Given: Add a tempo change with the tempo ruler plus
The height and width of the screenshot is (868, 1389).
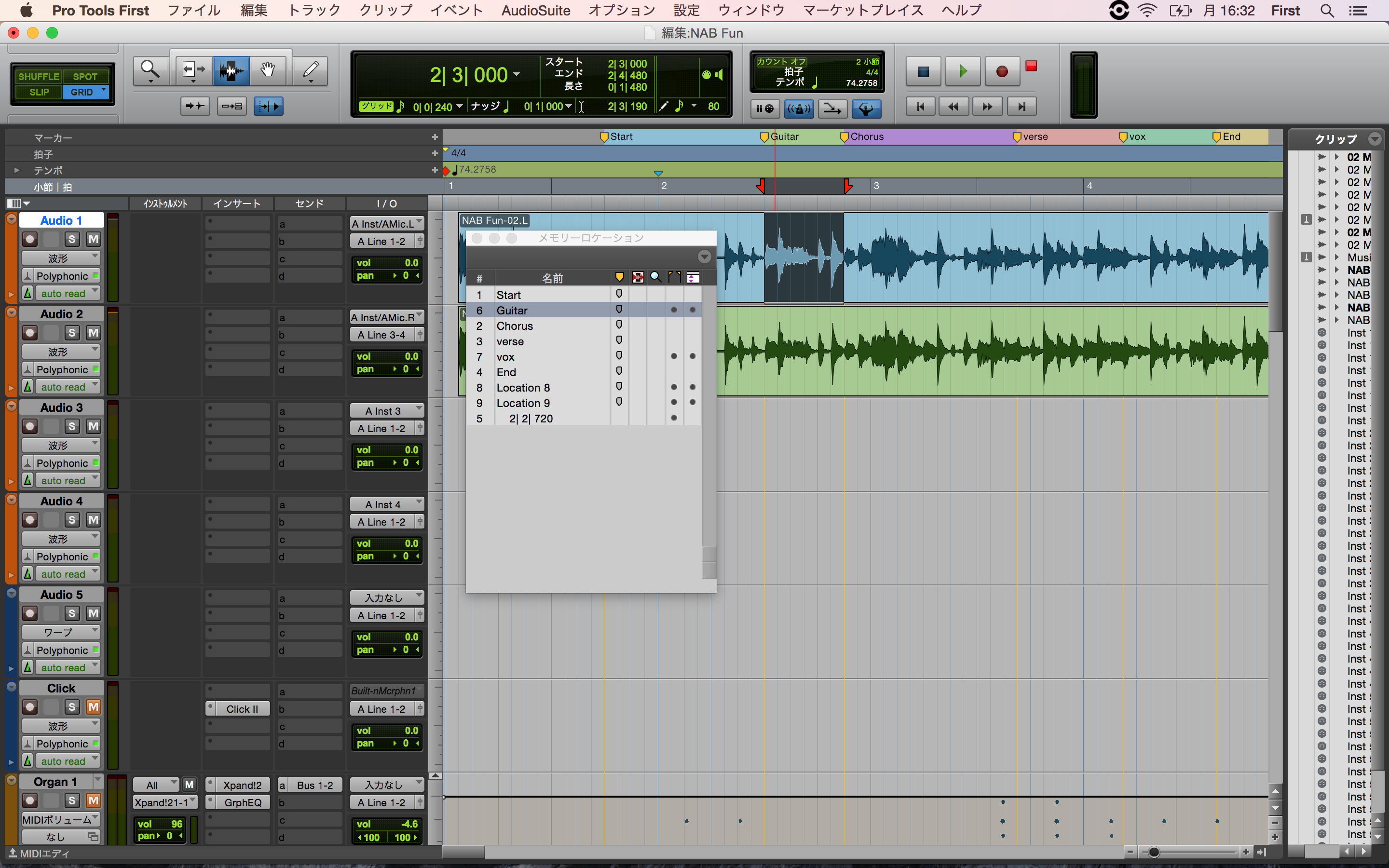Looking at the screenshot, I should point(435,170).
